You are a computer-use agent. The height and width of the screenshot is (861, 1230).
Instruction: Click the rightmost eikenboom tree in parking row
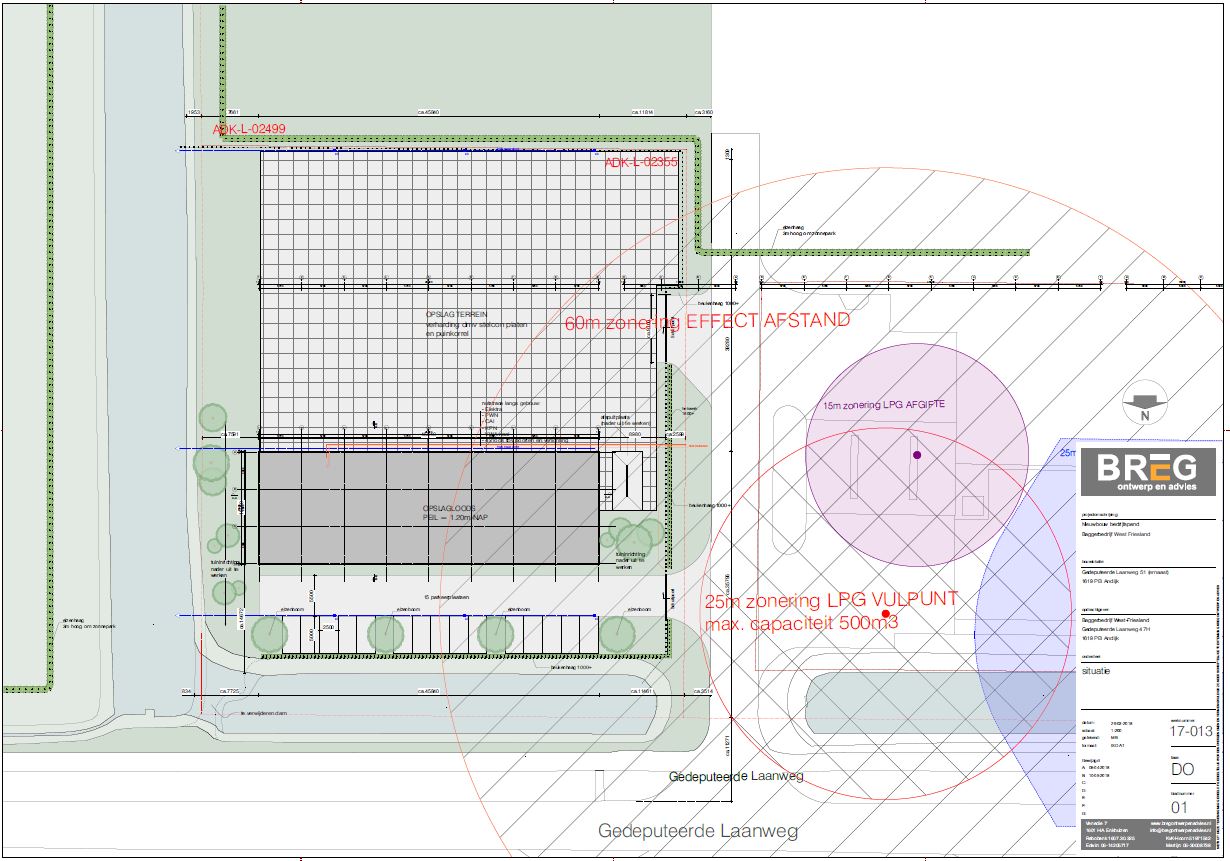click(618, 632)
